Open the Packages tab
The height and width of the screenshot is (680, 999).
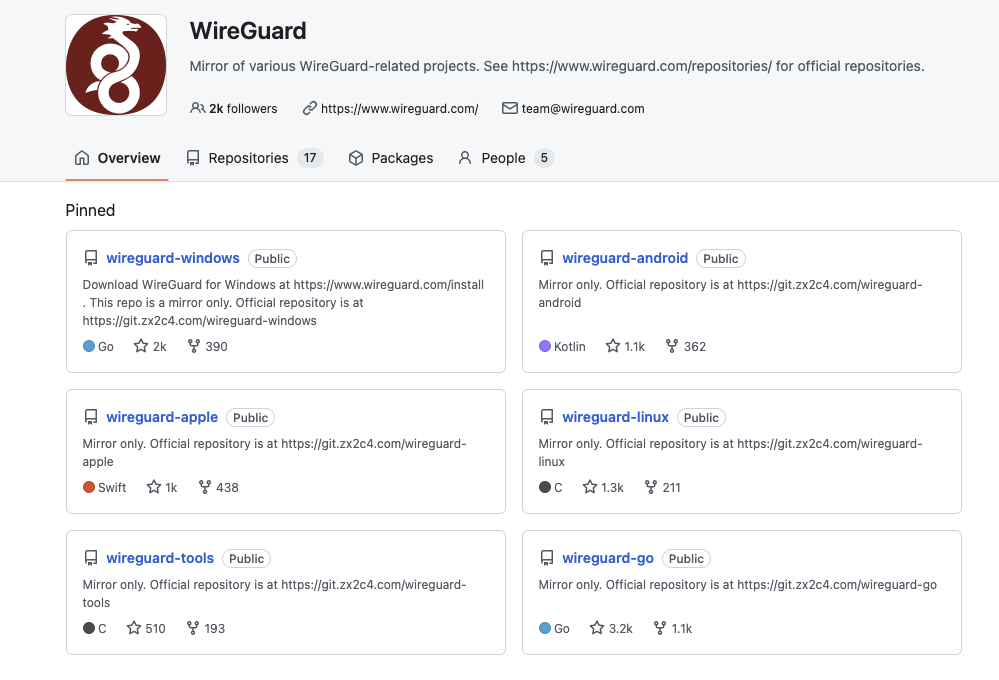tap(391, 158)
